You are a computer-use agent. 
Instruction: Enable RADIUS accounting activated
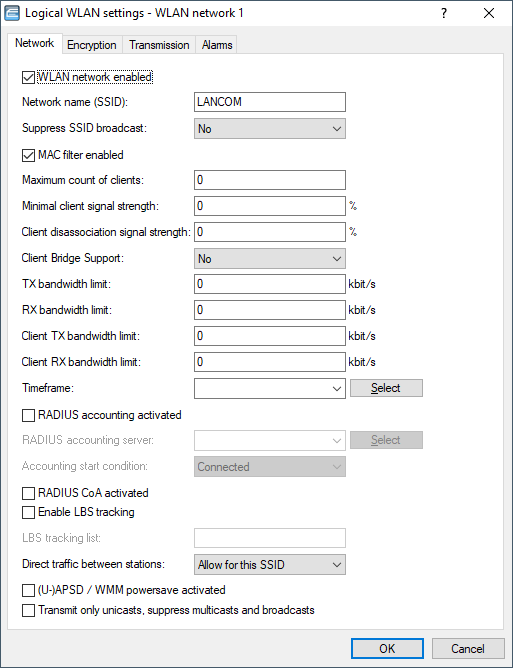29,415
